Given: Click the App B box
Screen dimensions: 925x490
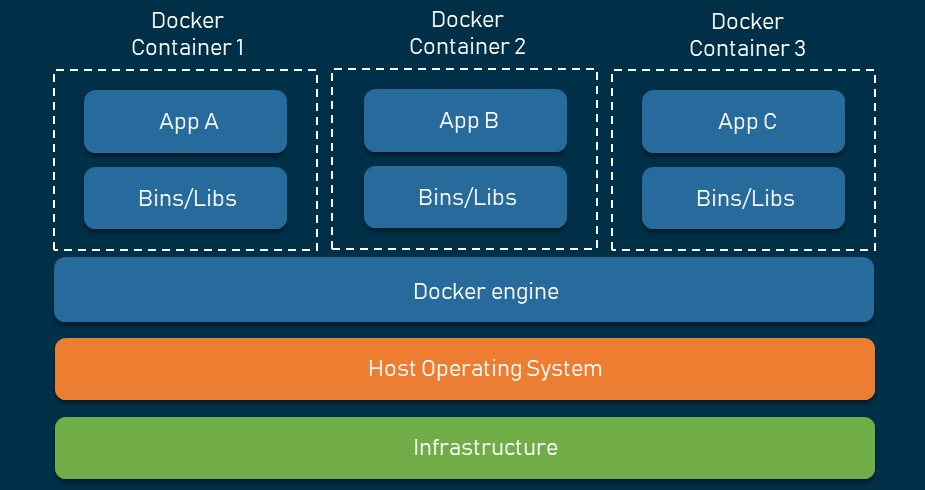Looking at the screenshot, I should coord(465,120).
